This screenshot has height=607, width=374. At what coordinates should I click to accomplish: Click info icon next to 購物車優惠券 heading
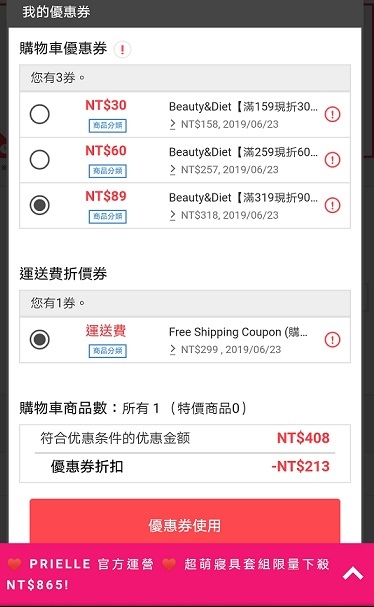click(122, 50)
